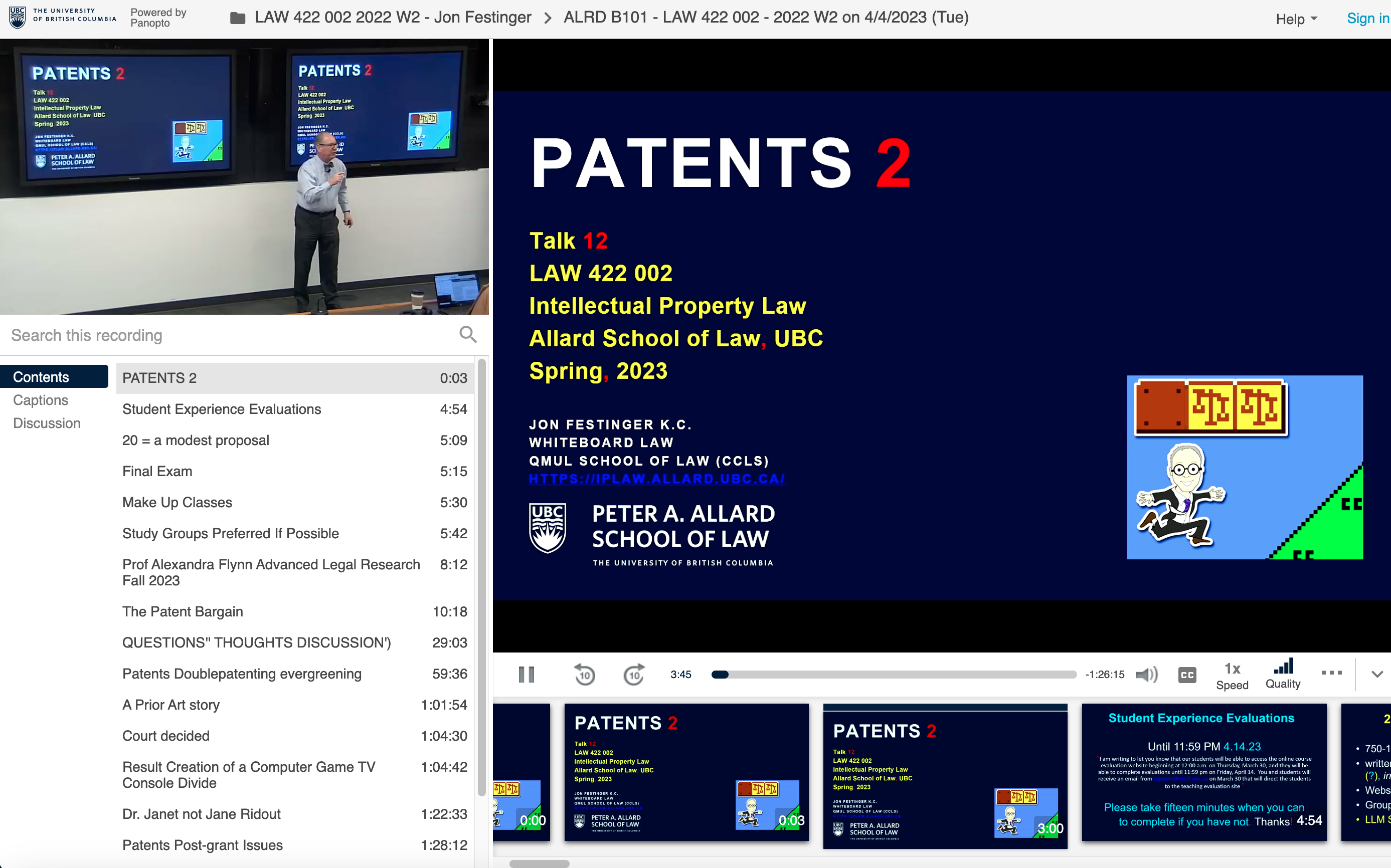The image size is (1391, 868).
Task: Jump to Result Creation of Computer Game
Action: [x=295, y=774]
